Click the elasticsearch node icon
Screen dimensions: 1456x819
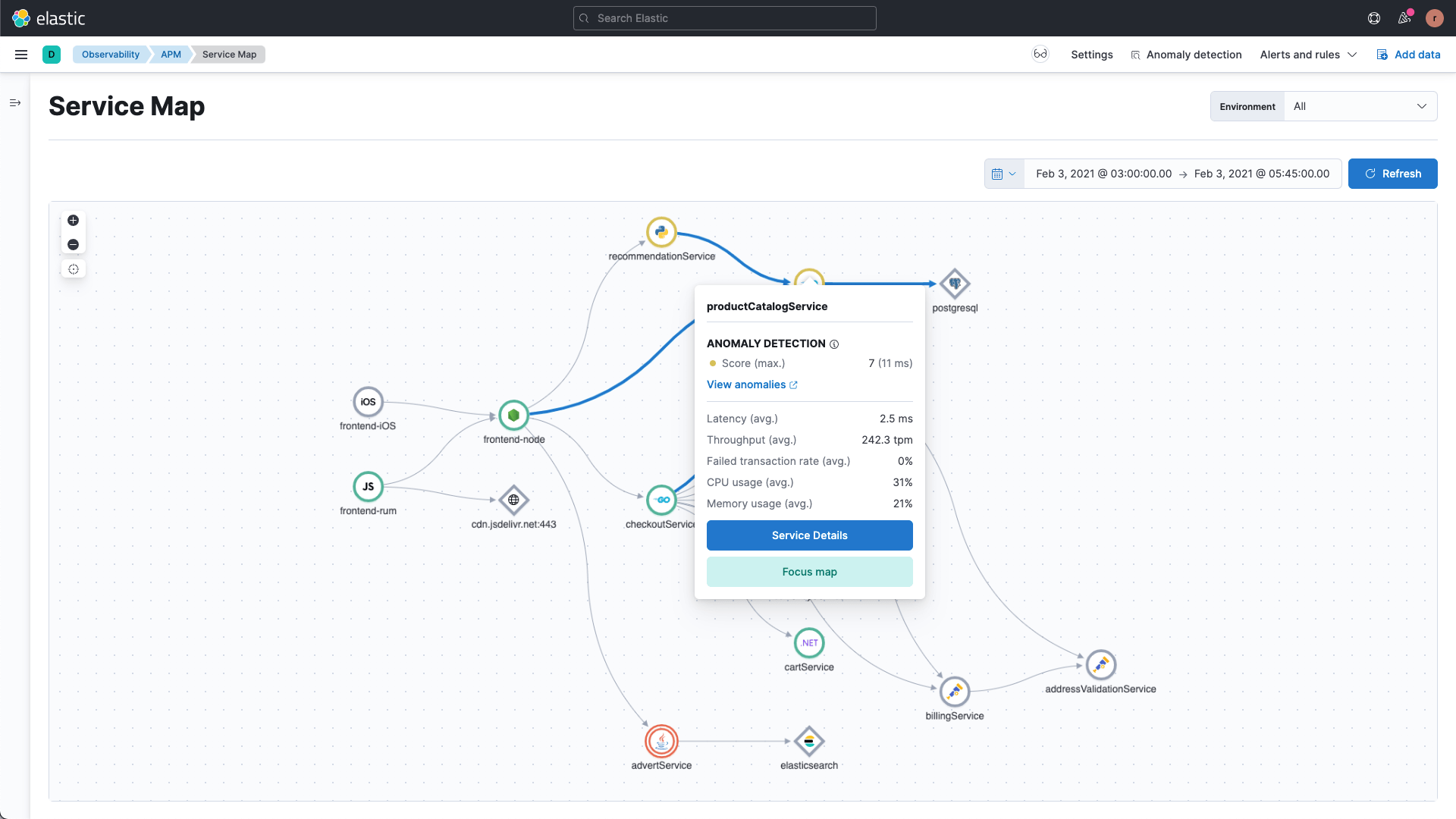[808, 741]
